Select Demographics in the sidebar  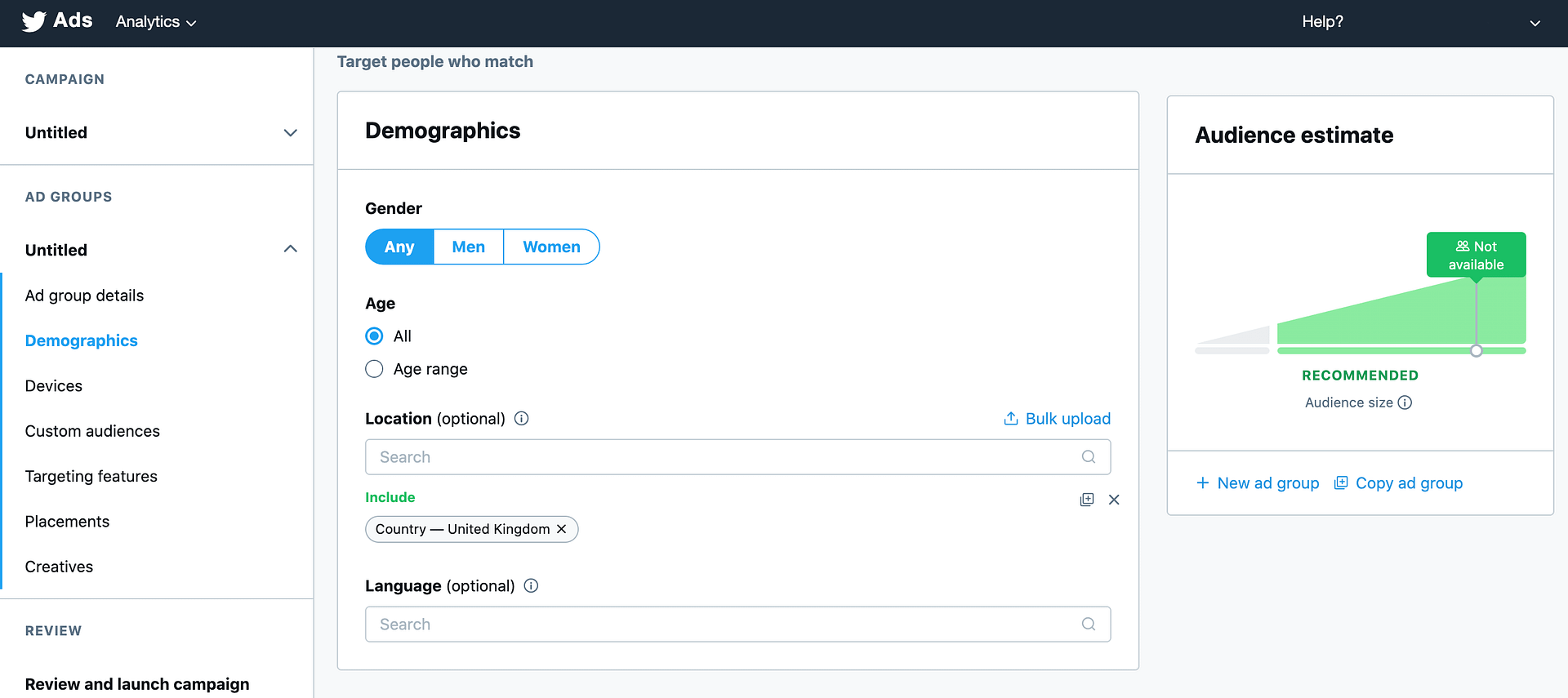(81, 340)
